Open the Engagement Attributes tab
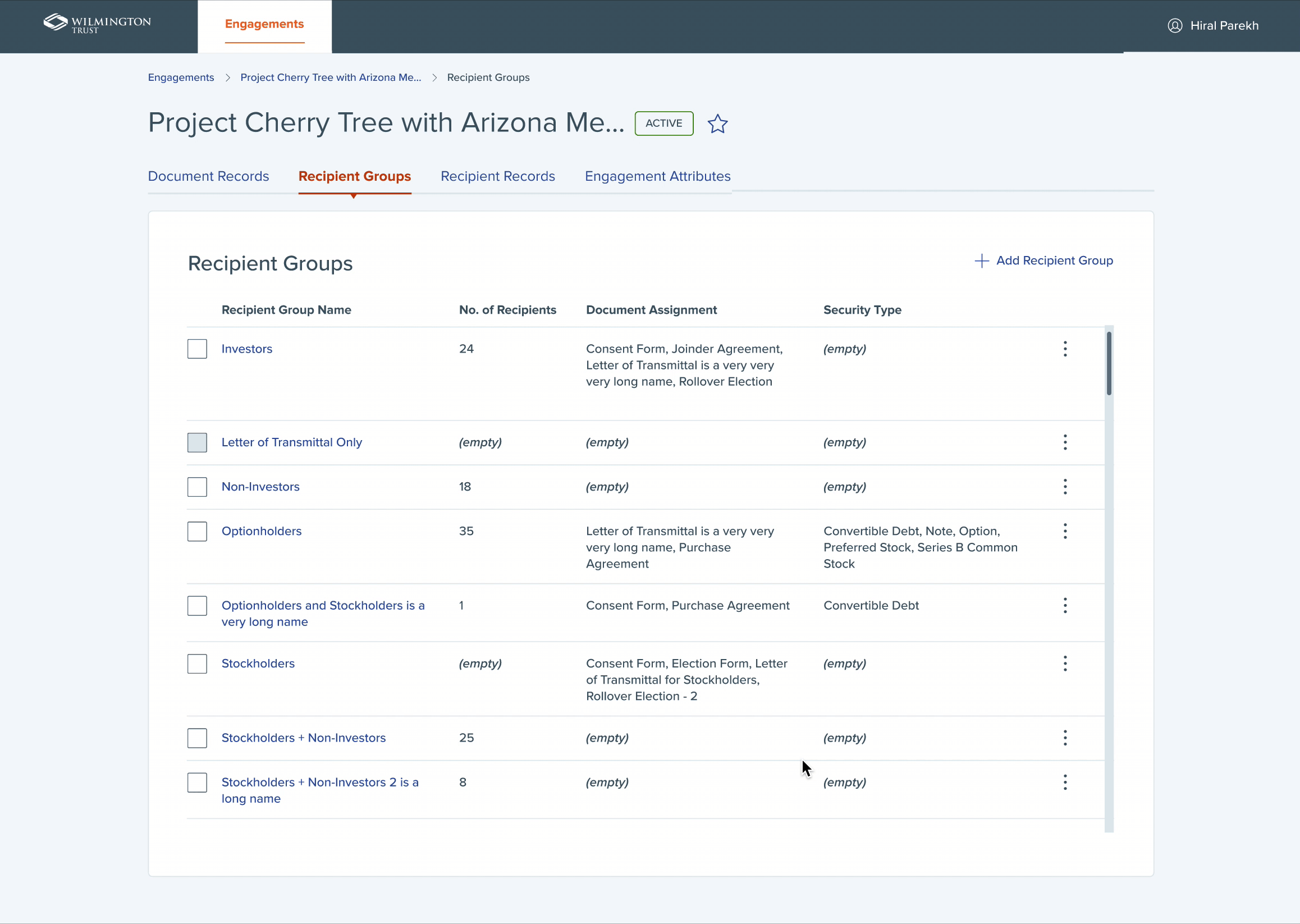The width and height of the screenshot is (1300, 924). coord(658,176)
